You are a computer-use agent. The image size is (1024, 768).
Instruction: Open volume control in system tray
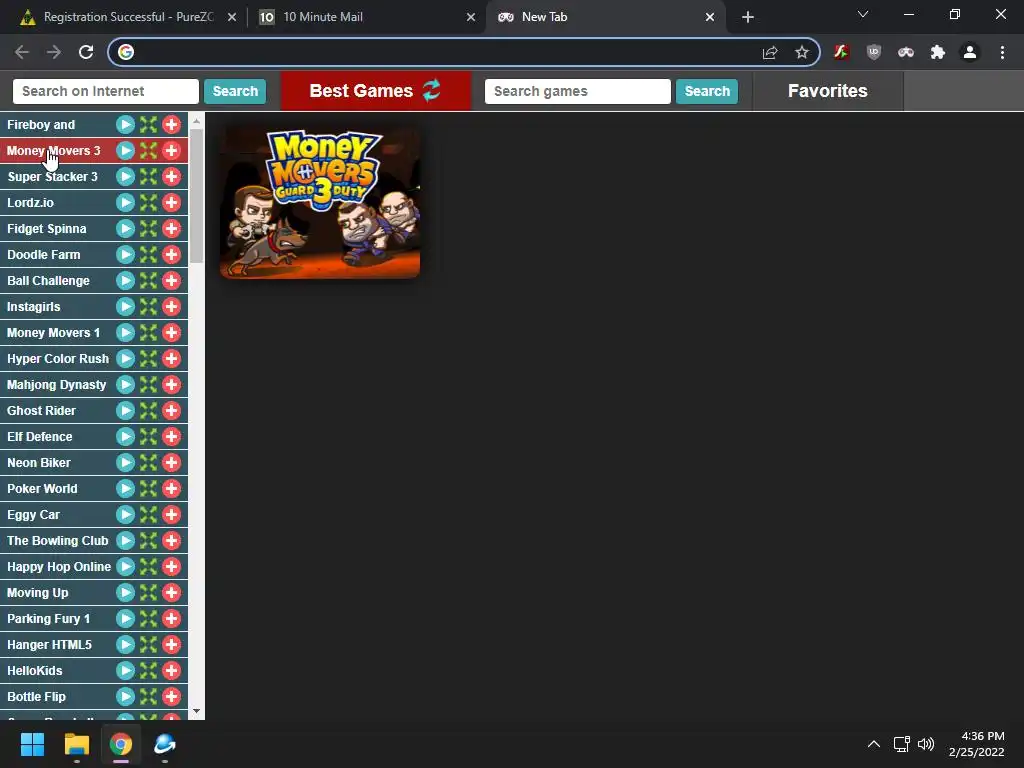[x=925, y=744]
